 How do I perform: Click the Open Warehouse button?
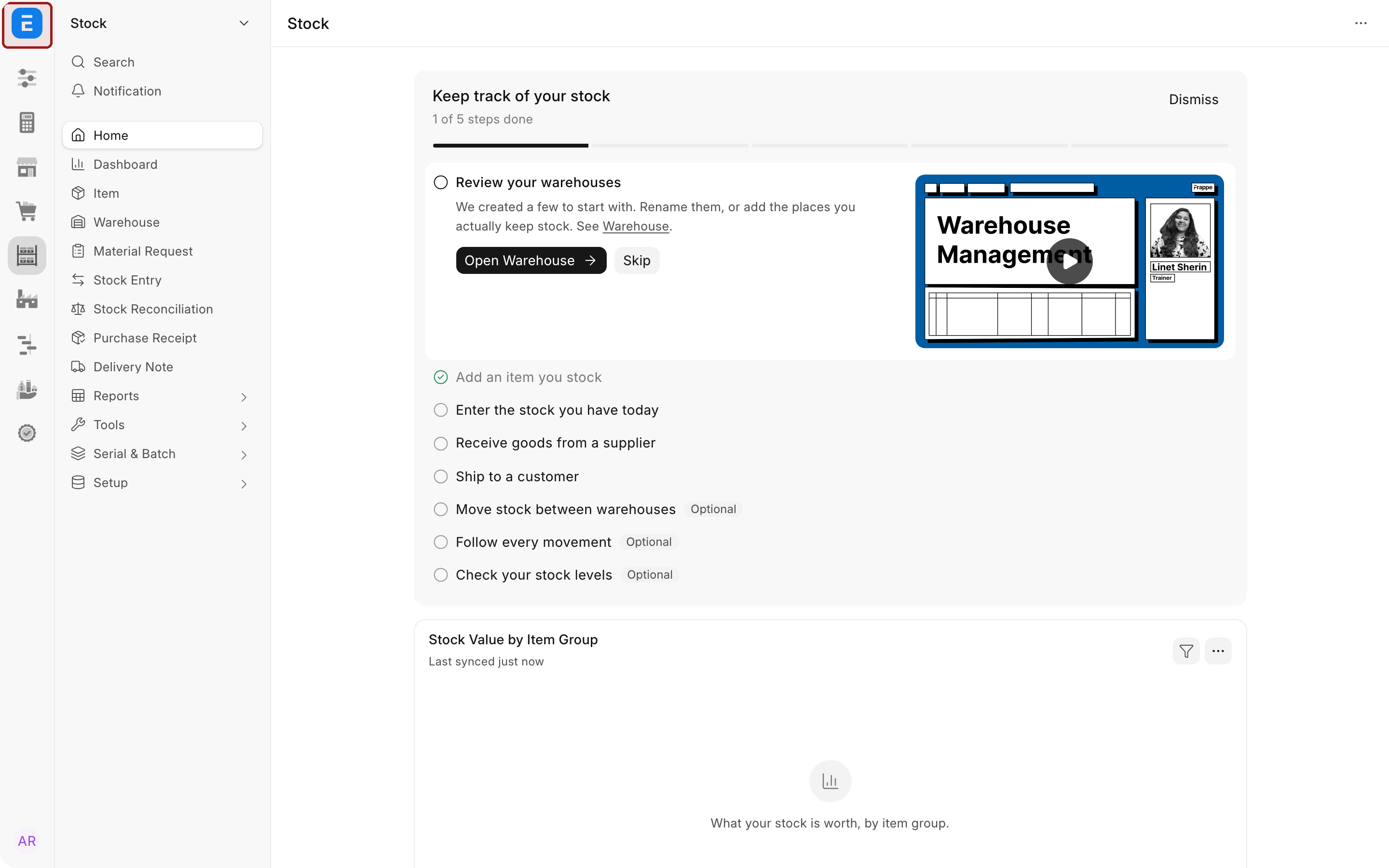tap(531, 260)
